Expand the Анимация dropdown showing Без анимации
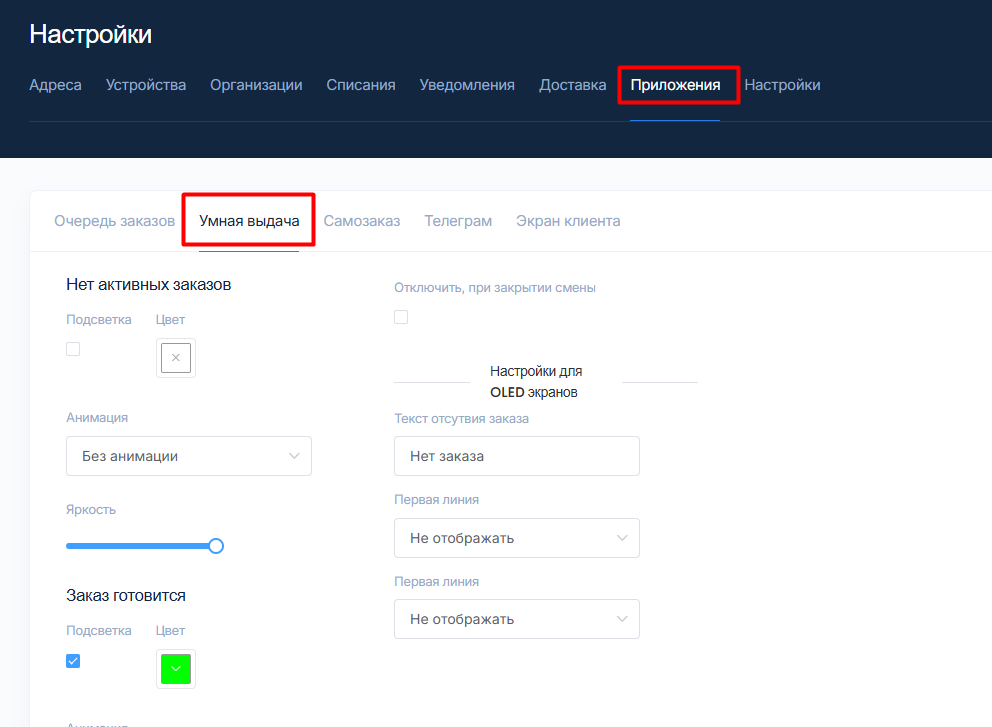The image size is (992, 727). pos(189,456)
